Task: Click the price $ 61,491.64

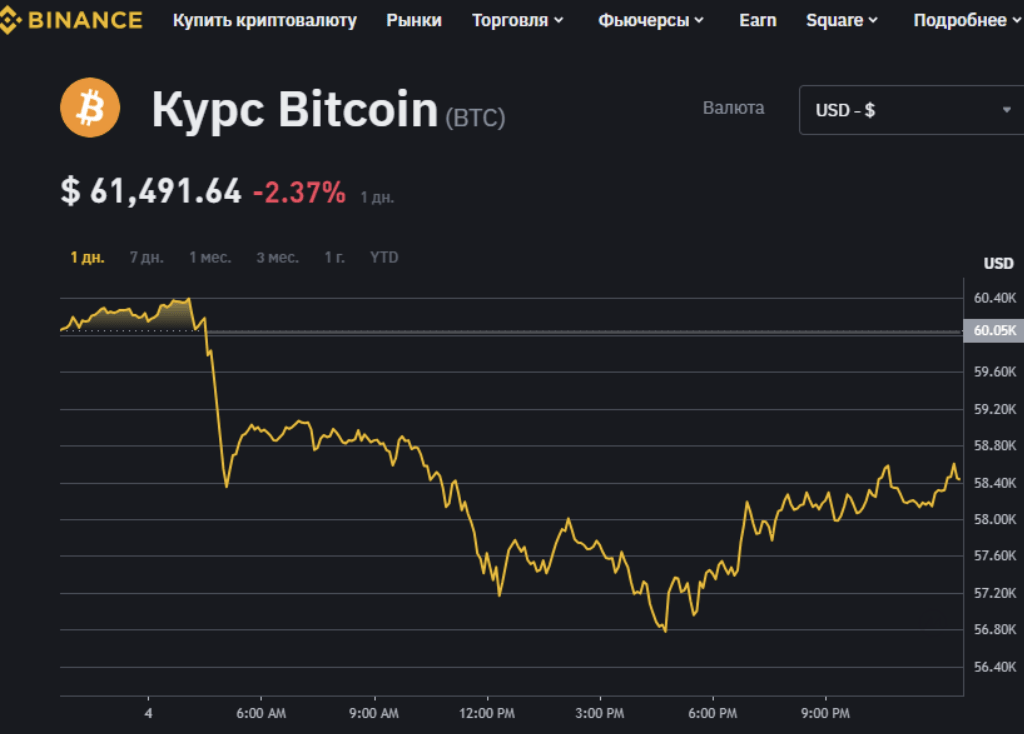Action: pos(151,191)
